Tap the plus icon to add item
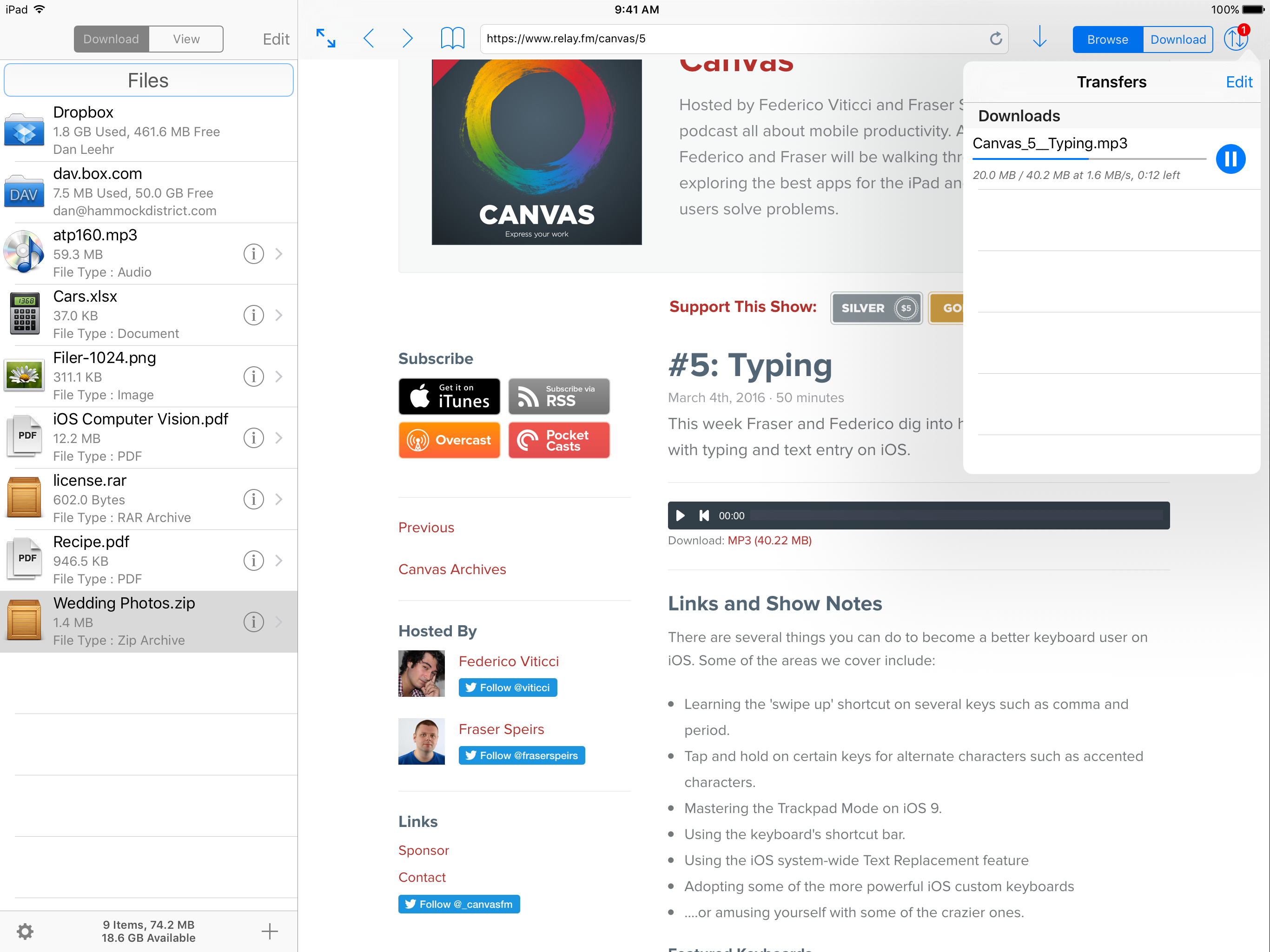Screen dimensions: 1270x952 tap(269, 931)
